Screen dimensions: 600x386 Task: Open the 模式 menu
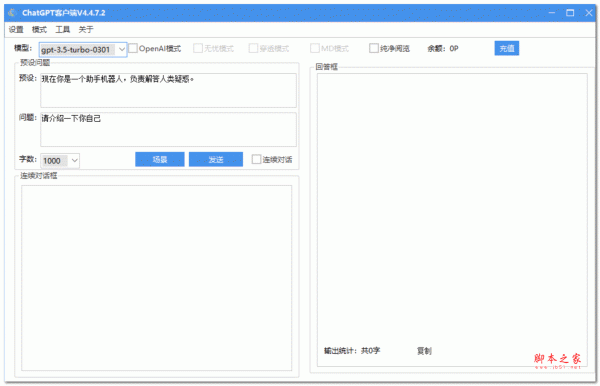point(39,29)
